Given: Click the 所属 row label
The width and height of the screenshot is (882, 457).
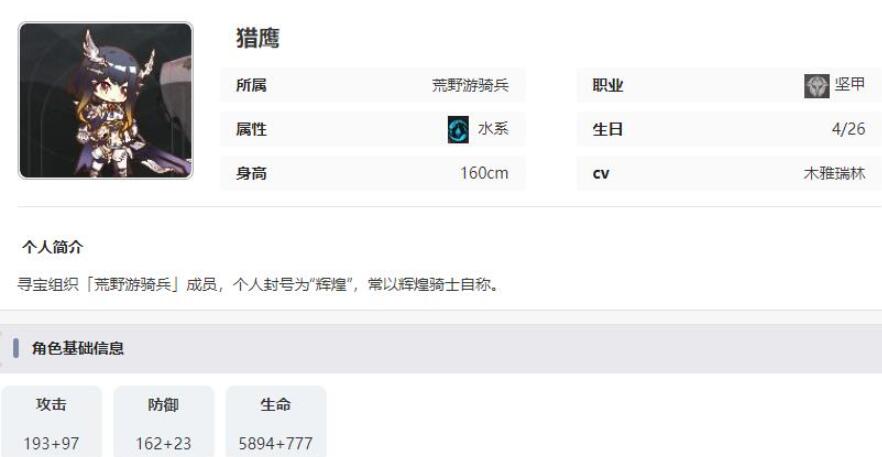Looking at the screenshot, I should click(x=251, y=86).
